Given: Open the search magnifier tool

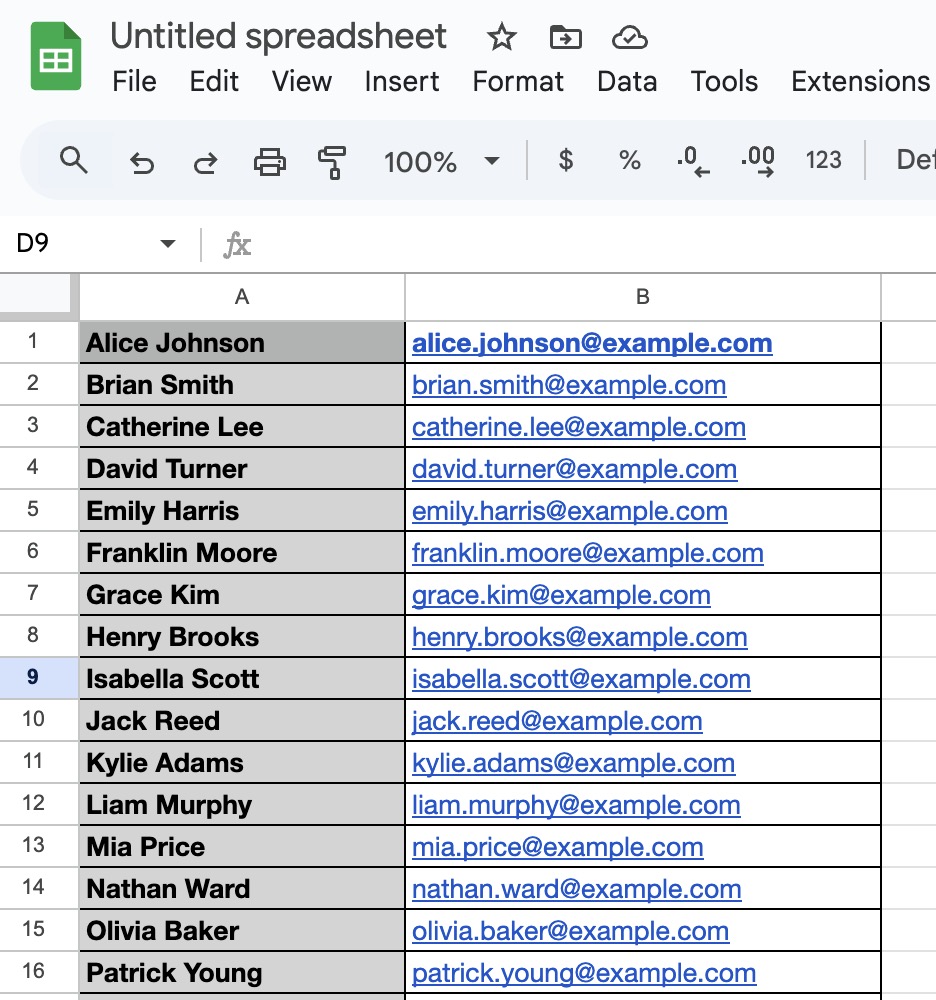Looking at the screenshot, I should tap(74, 160).
